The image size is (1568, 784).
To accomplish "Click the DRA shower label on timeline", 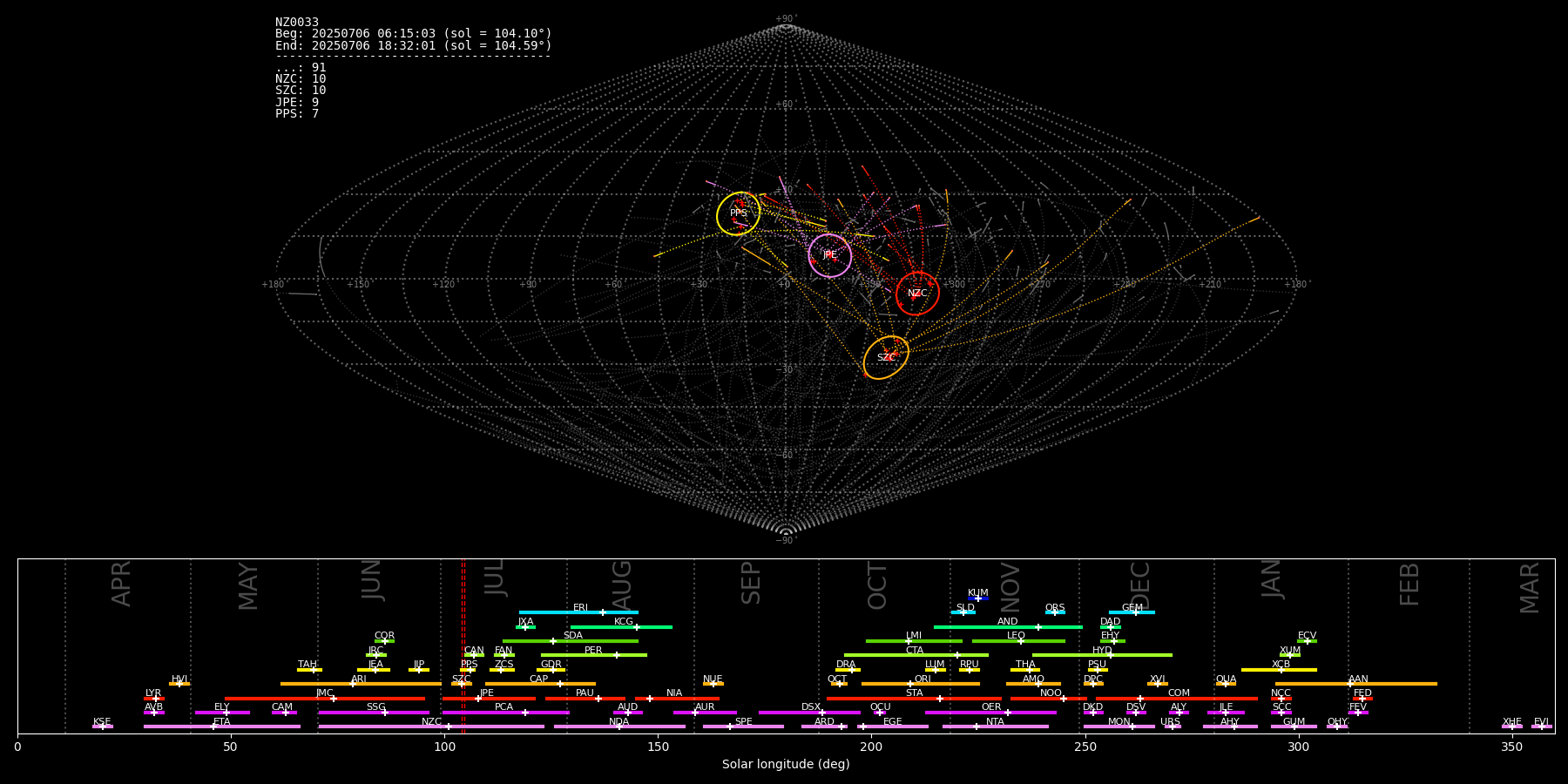I will 846,665.
